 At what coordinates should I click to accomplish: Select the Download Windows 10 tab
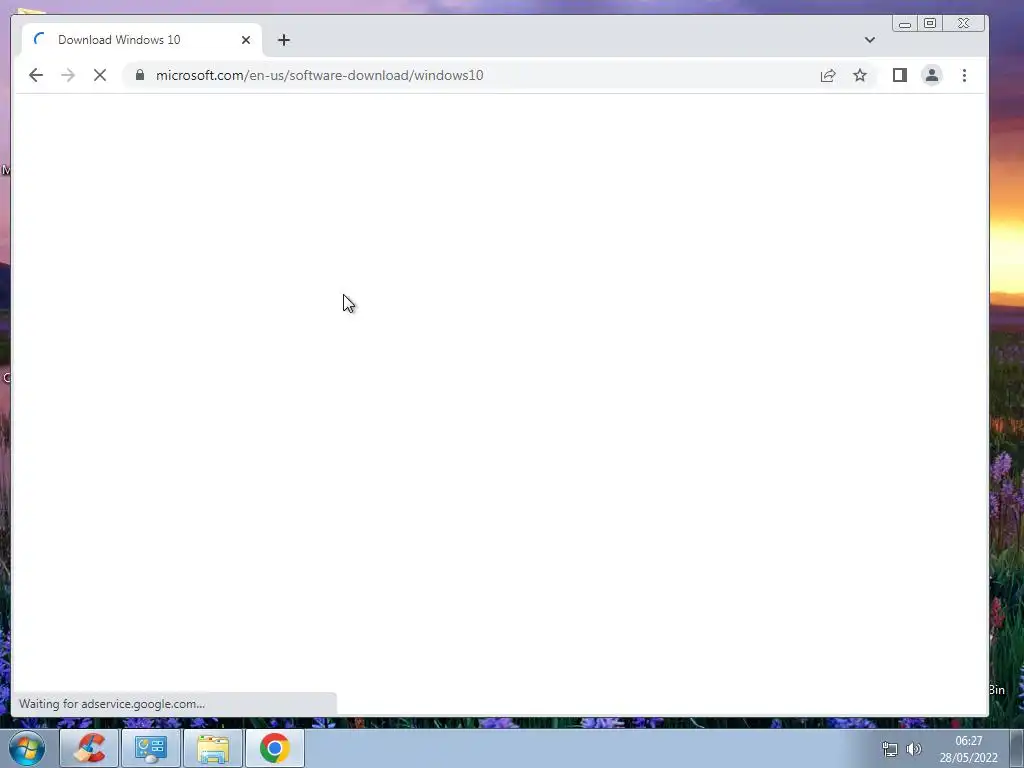[x=142, y=40]
